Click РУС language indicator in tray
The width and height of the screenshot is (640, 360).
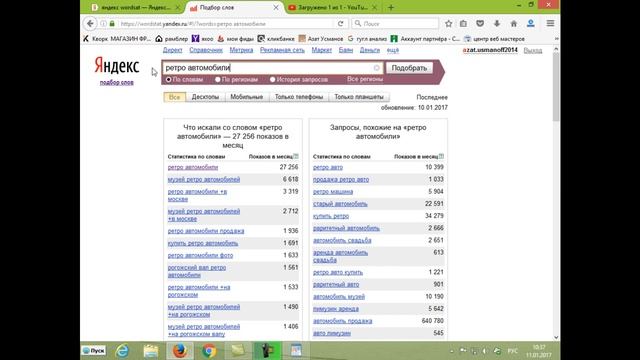pyautogui.click(x=512, y=351)
